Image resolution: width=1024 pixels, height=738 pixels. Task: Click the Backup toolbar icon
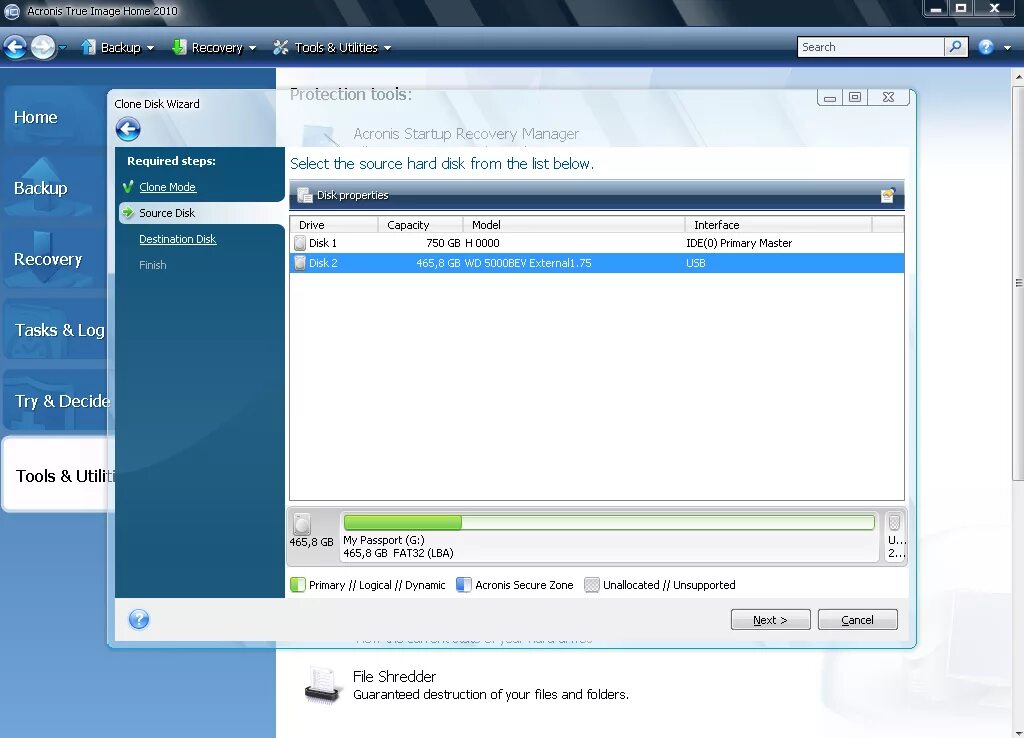click(88, 47)
